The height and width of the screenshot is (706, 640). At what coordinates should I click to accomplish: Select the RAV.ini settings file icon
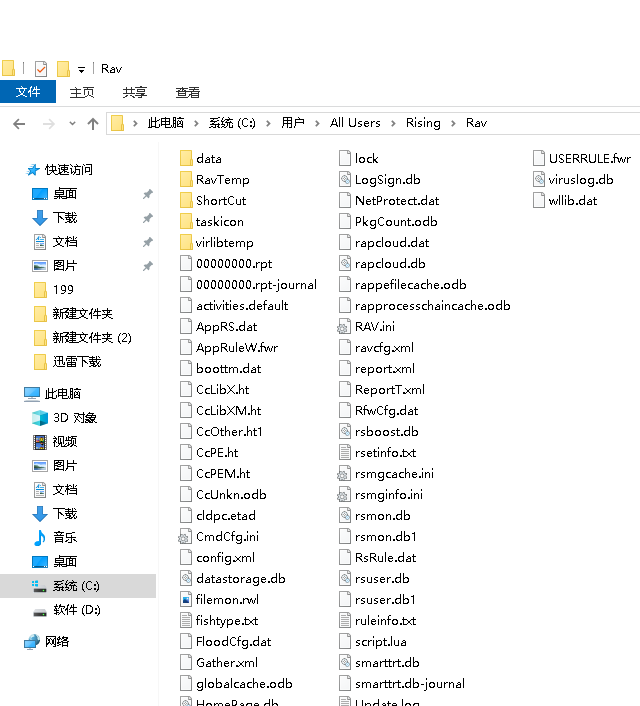[x=344, y=326]
